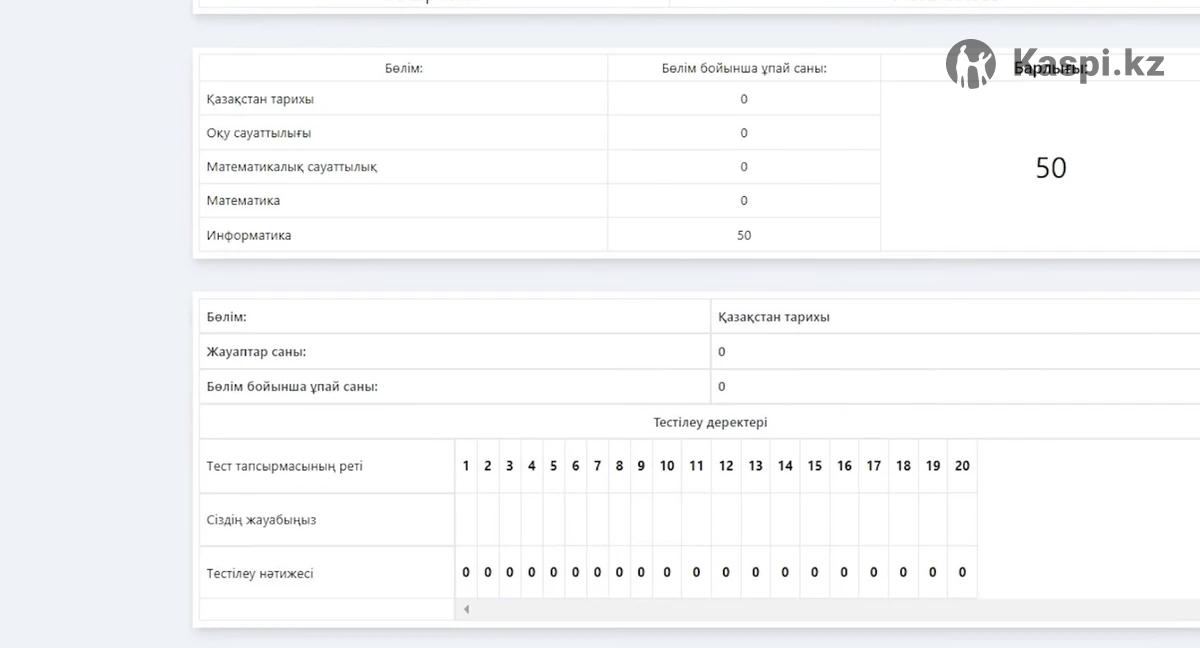Click test question number 20 header
The width and height of the screenshot is (1200, 648).
tap(962, 466)
